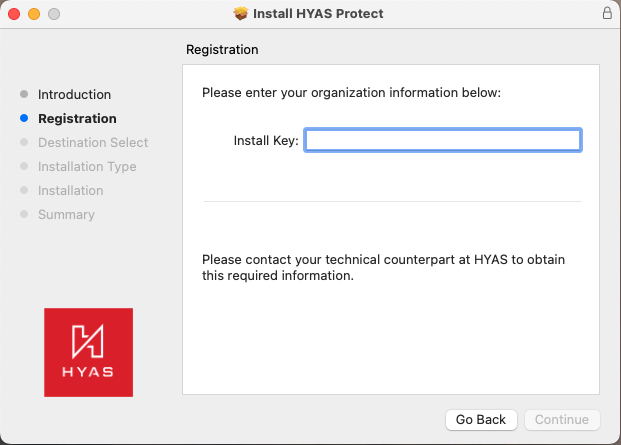The height and width of the screenshot is (445, 621).
Task: Select the Registration step in the sidebar
Action: click(77, 118)
